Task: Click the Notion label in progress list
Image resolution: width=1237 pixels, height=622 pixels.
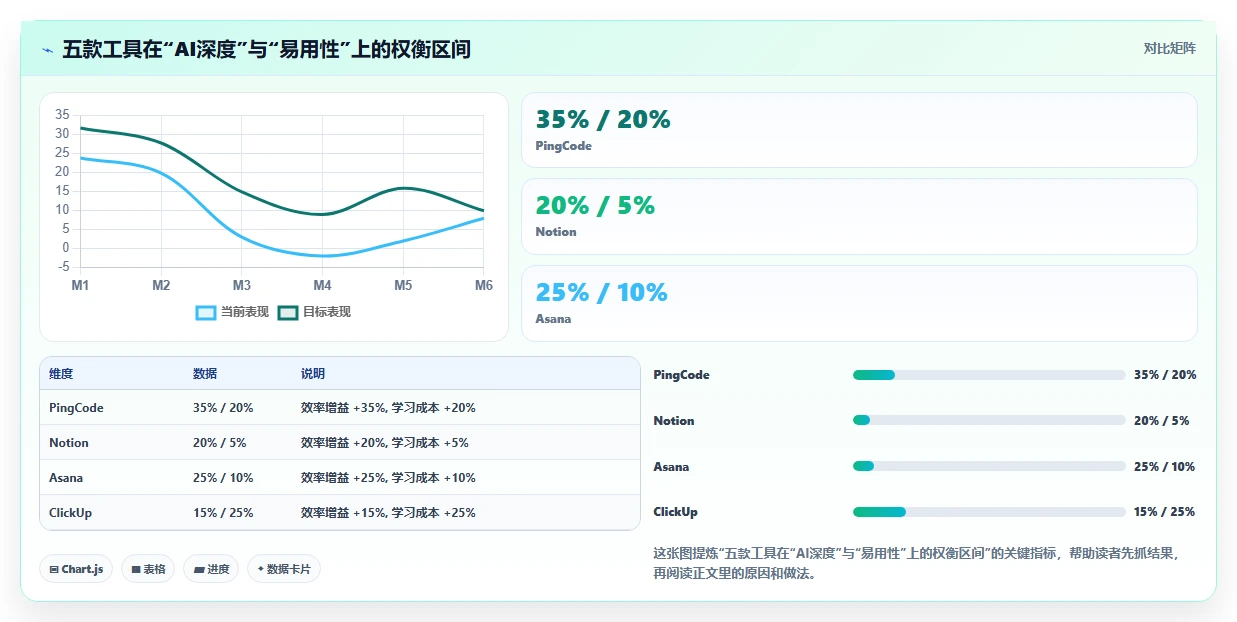Action: click(674, 421)
